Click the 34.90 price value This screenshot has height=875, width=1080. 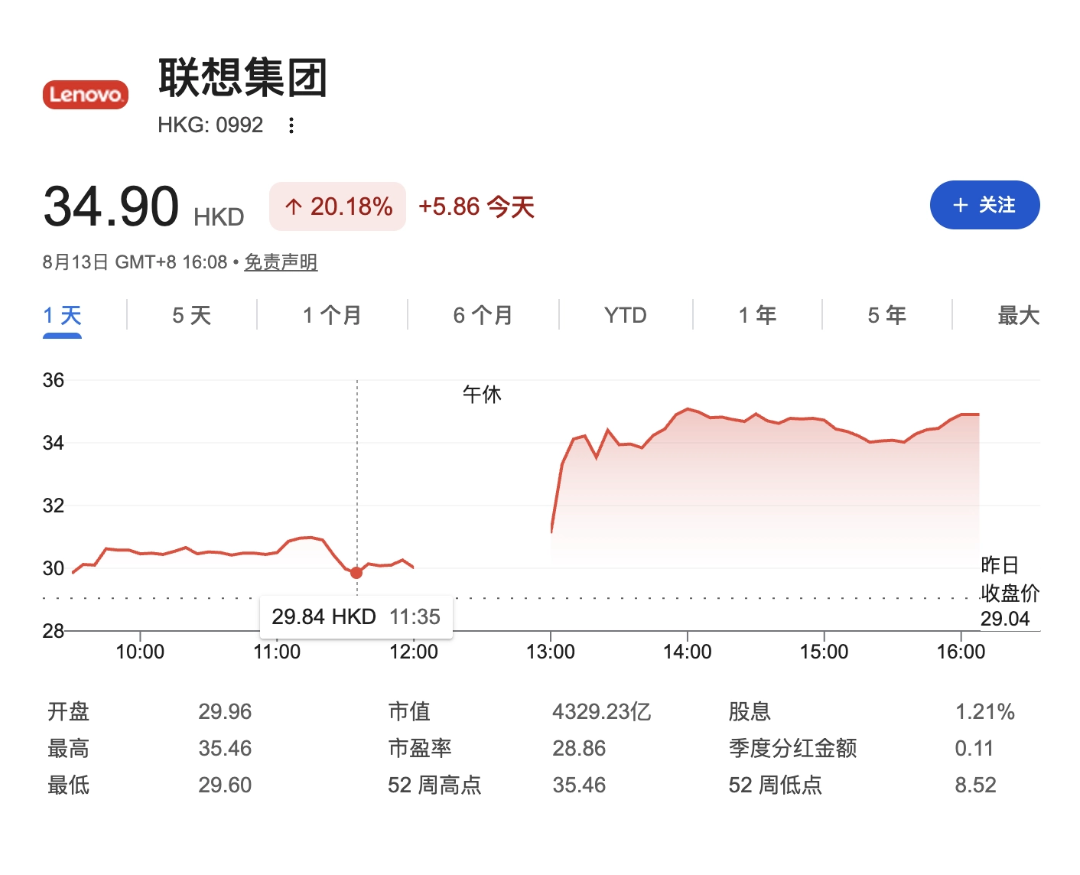pos(111,206)
